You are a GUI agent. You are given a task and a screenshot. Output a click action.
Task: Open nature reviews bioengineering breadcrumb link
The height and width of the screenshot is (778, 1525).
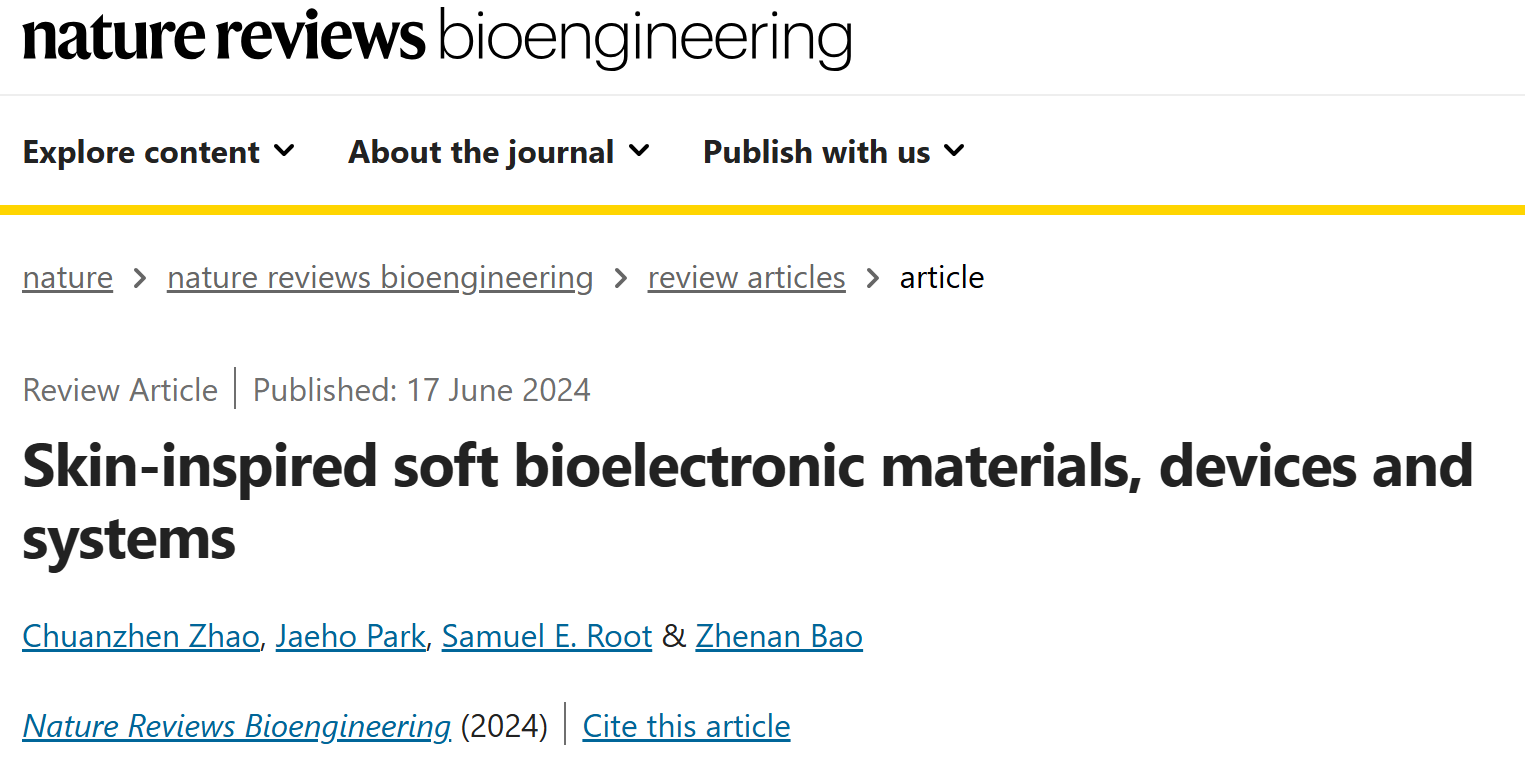pos(380,277)
